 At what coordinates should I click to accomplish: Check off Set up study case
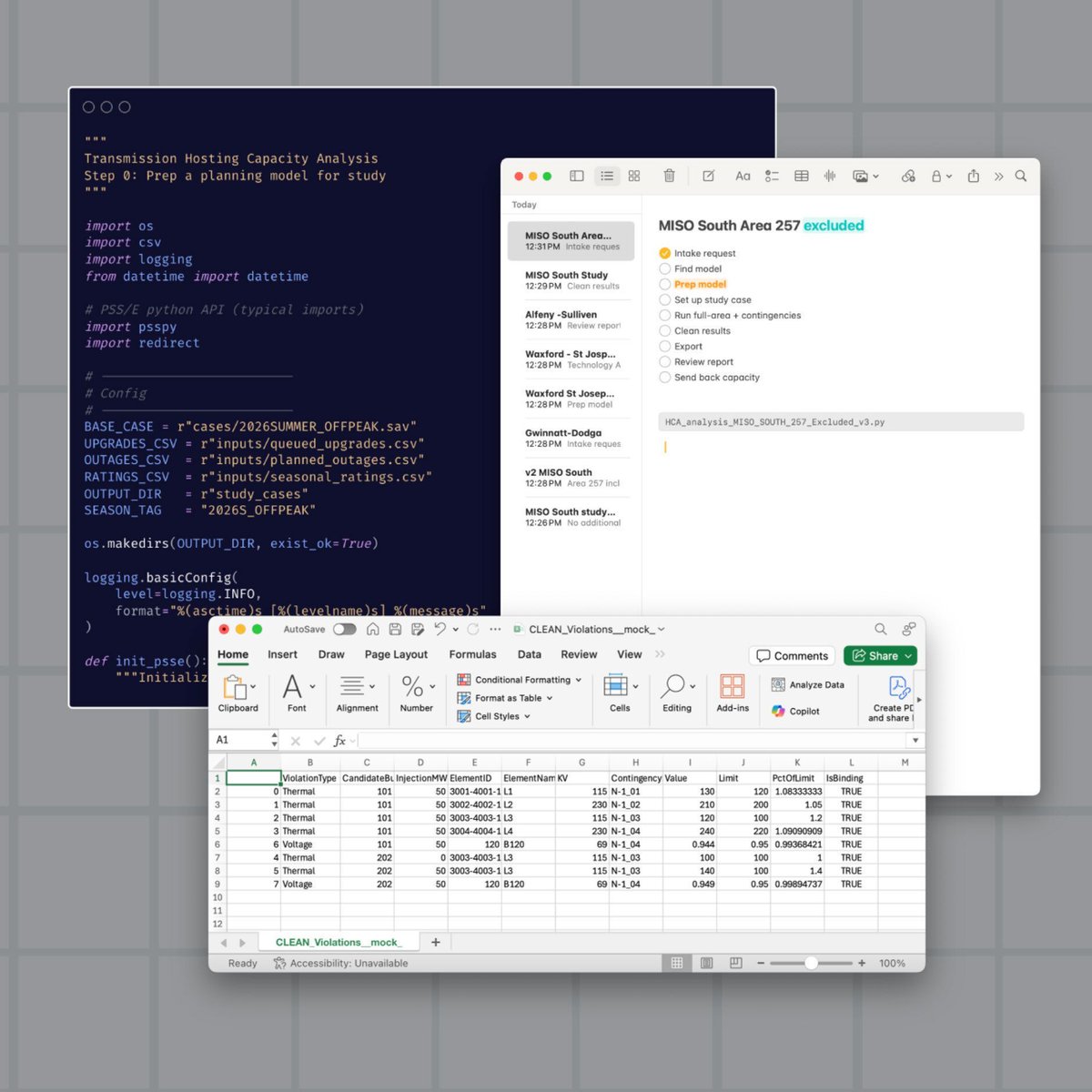[x=664, y=299]
